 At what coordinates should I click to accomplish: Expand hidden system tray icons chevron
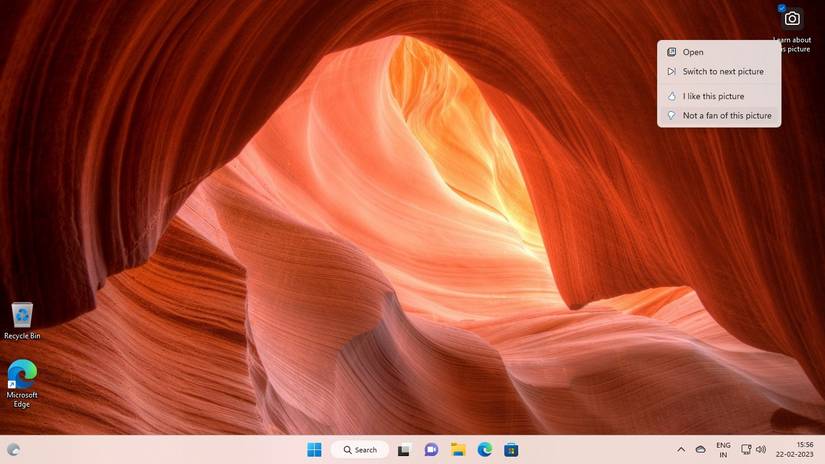pos(681,450)
